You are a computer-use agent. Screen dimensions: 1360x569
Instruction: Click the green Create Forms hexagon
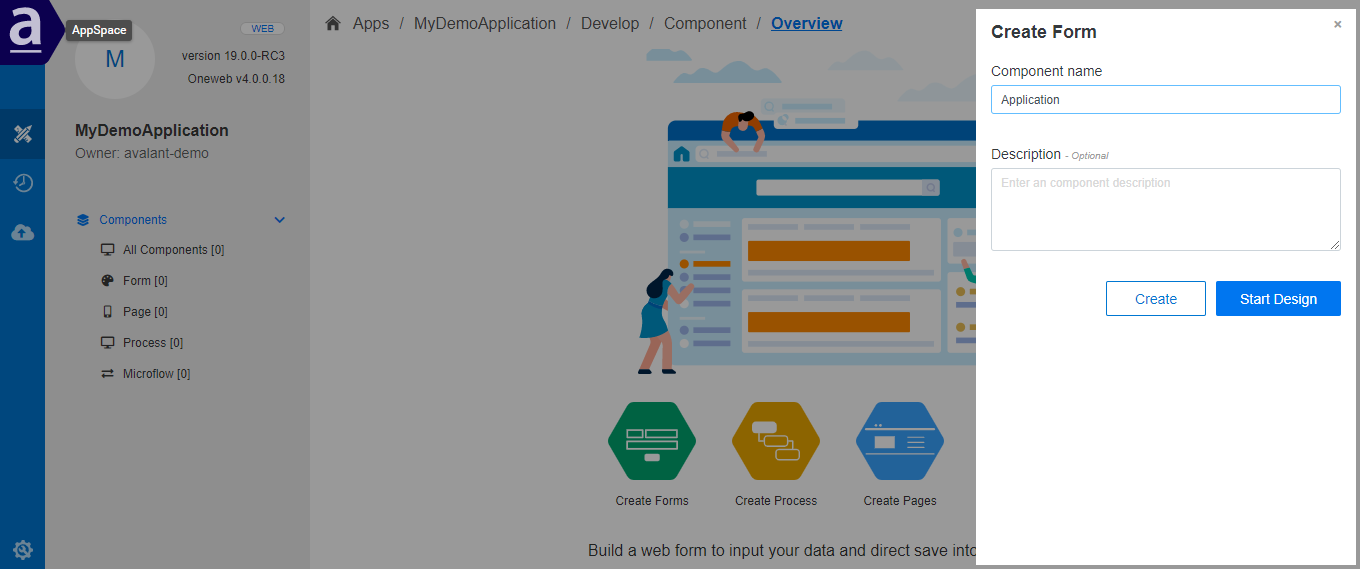coord(652,441)
